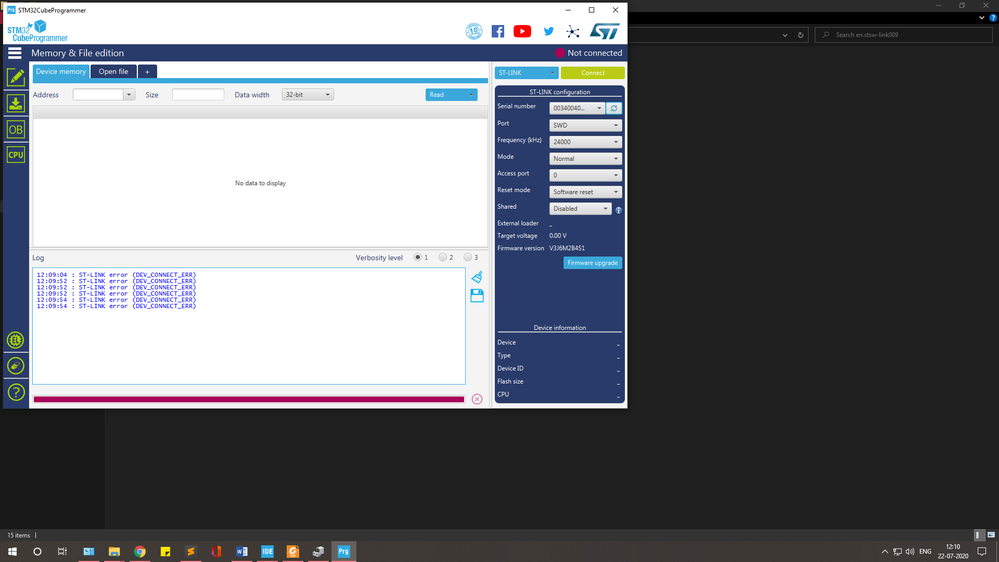999x562 pixels.
Task: Open the Read button's dropdown arrow
Action: click(471, 95)
